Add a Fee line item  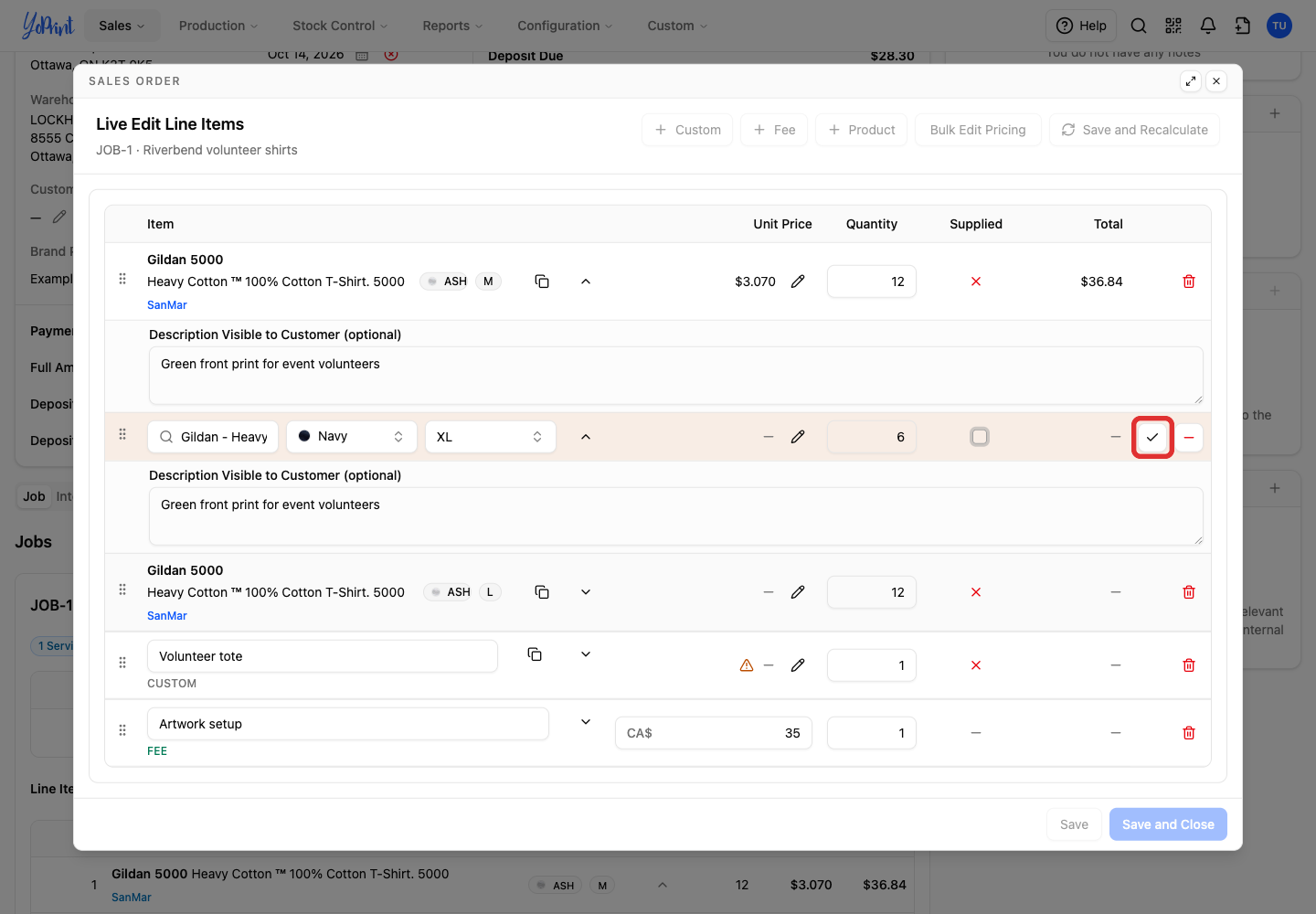(x=774, y=130)
